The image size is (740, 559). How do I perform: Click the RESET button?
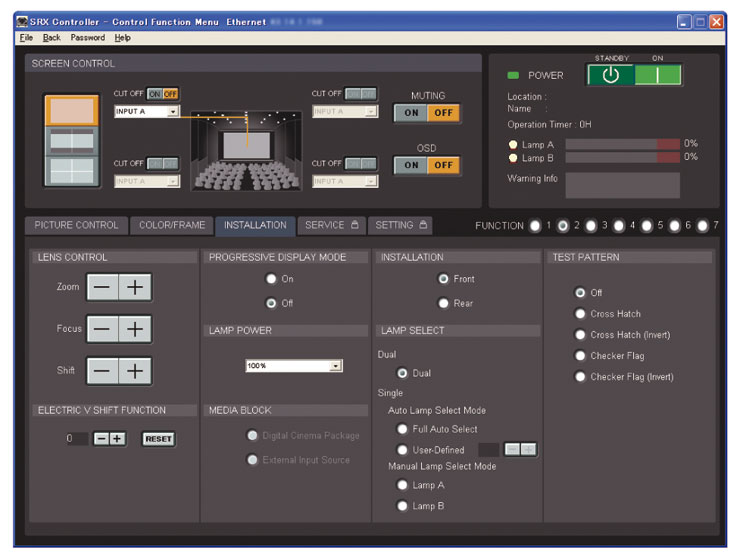click(x=158, y=439)
